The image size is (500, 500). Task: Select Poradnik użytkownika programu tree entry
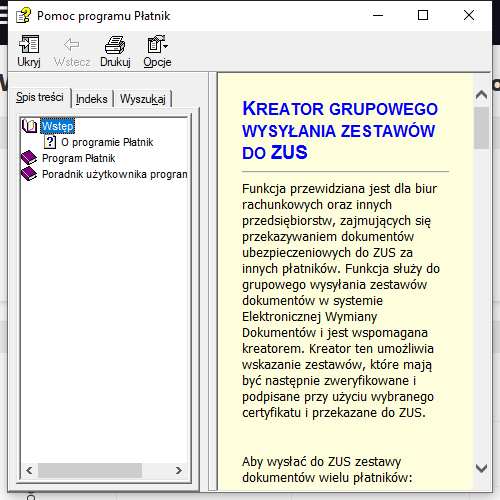[x=115, y=174]
